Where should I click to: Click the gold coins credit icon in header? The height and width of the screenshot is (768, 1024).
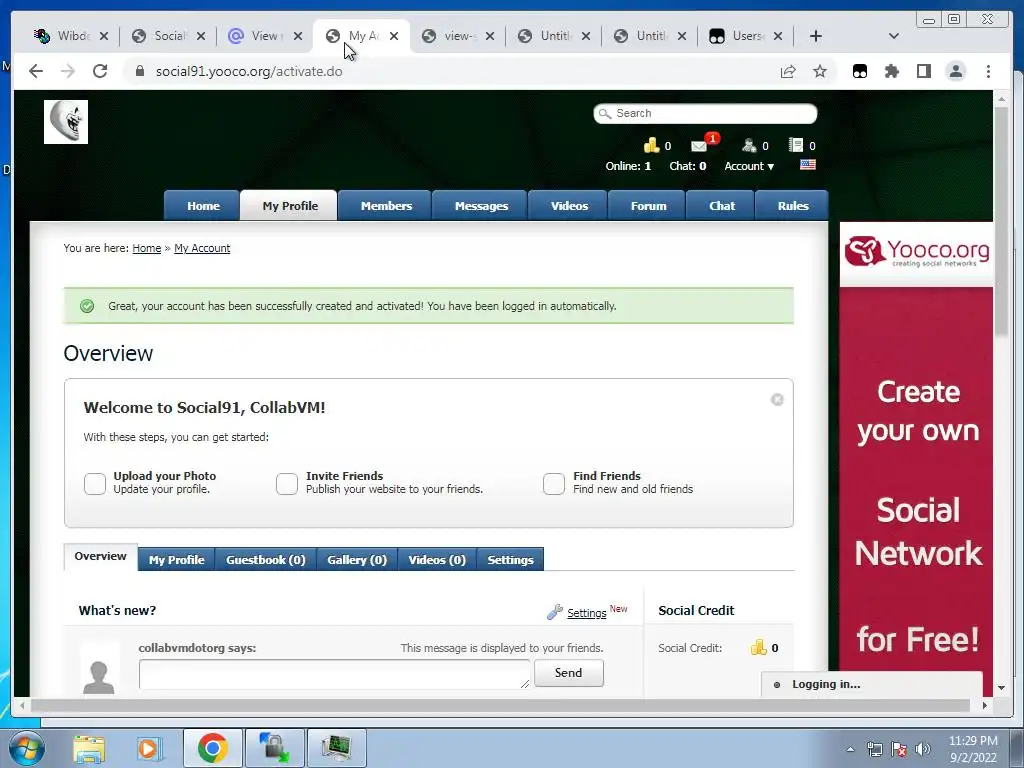[x=651, y=145]
